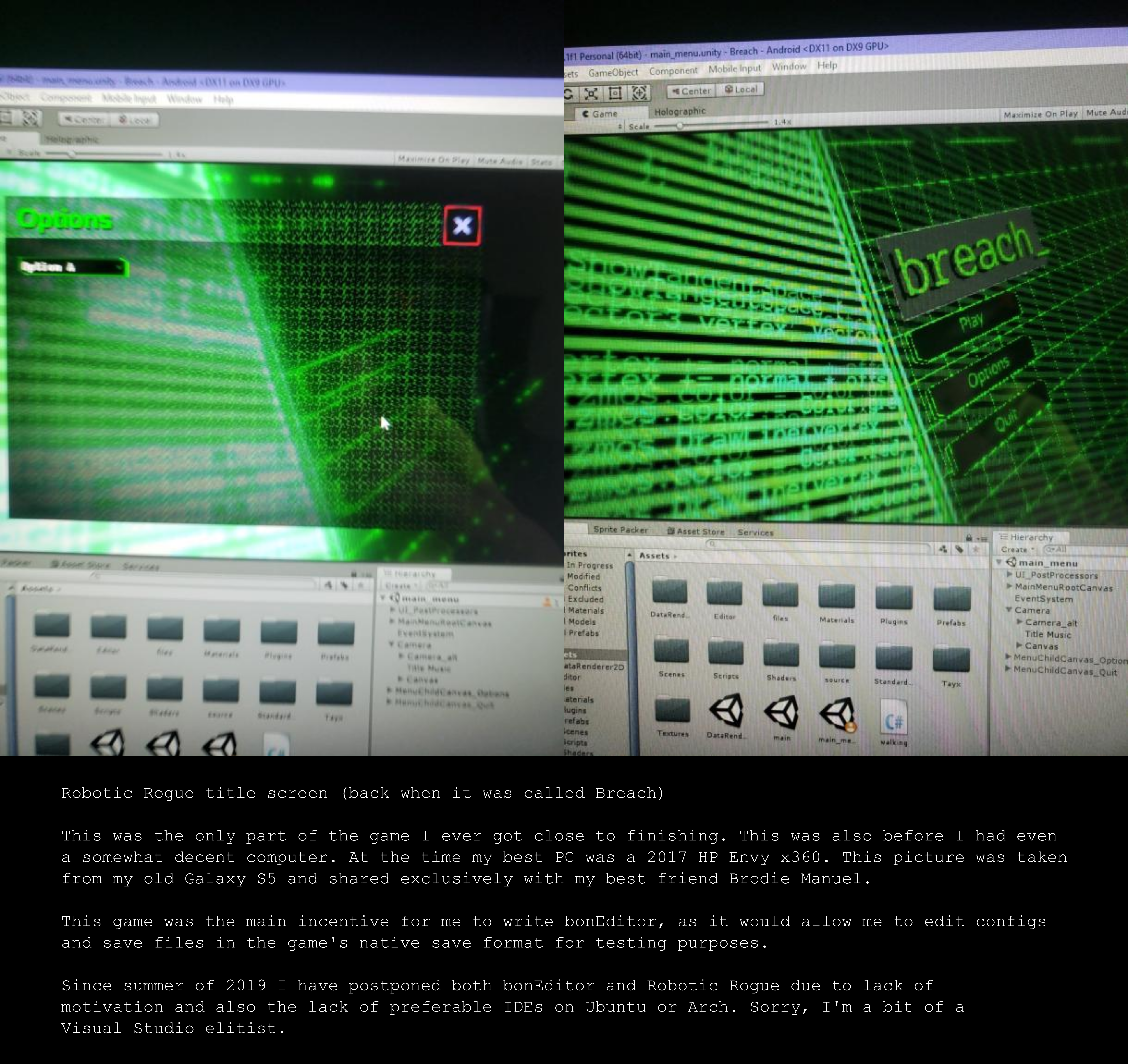Click the Game view Scale slider in right photo
The height and width of the screenshot is (1064, 1128).
pyautogui.click(x=712, y=125)
